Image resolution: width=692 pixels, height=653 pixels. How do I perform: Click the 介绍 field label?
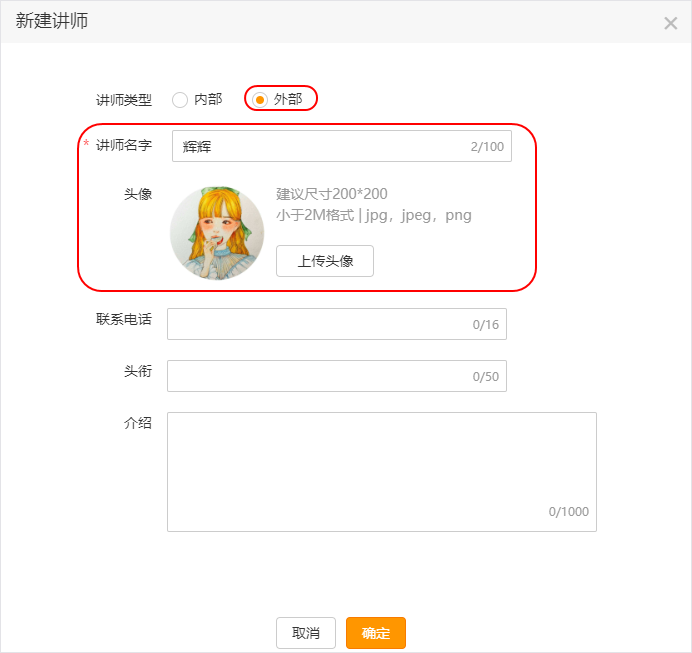pyautogui.click(x=138, y=423)
